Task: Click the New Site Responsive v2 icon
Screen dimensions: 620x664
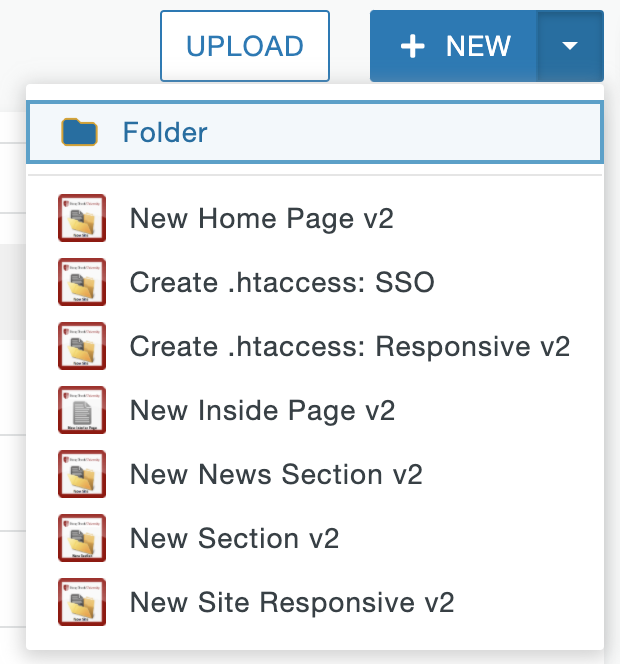Action: (82, 603)
